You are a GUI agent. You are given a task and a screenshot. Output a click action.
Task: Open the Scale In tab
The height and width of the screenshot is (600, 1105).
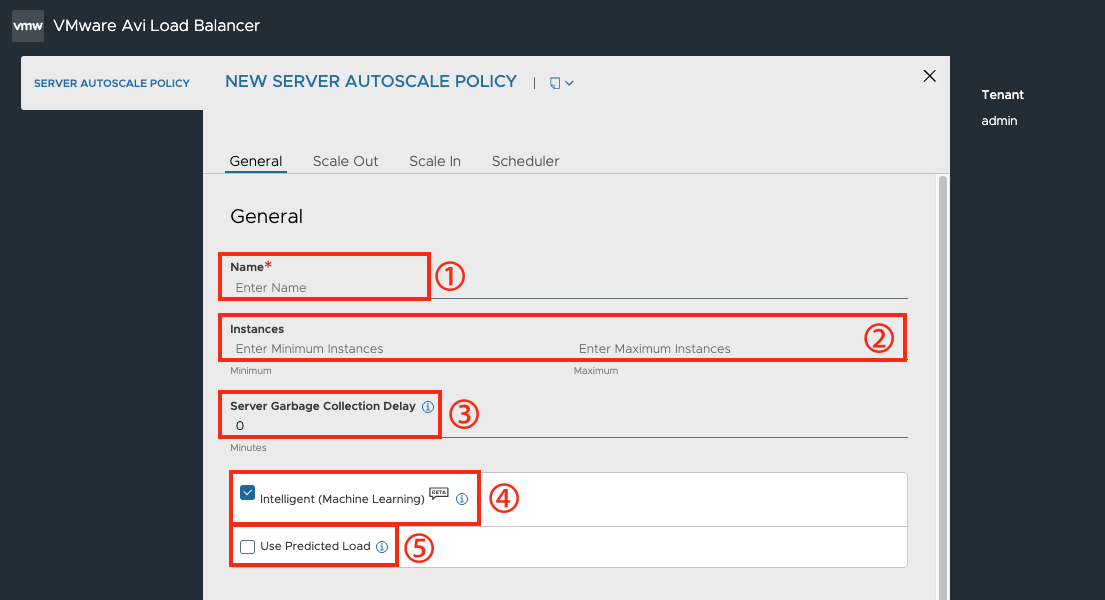tap(435, 161)
